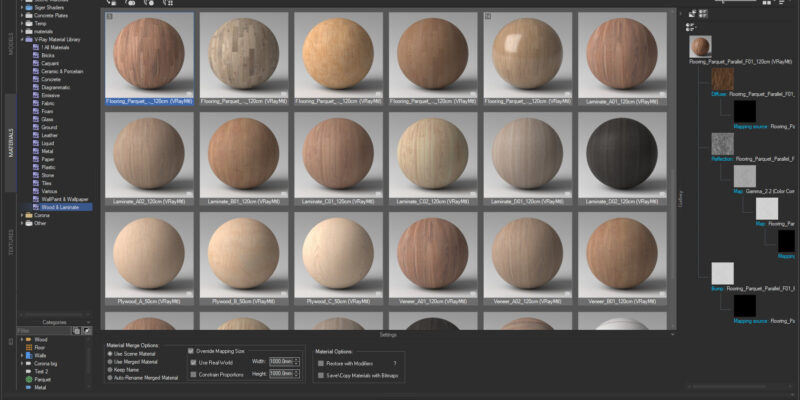Expand the Walls category in Categories list
The width and height of the screenshot is (800, 400).
click(22, 355)
